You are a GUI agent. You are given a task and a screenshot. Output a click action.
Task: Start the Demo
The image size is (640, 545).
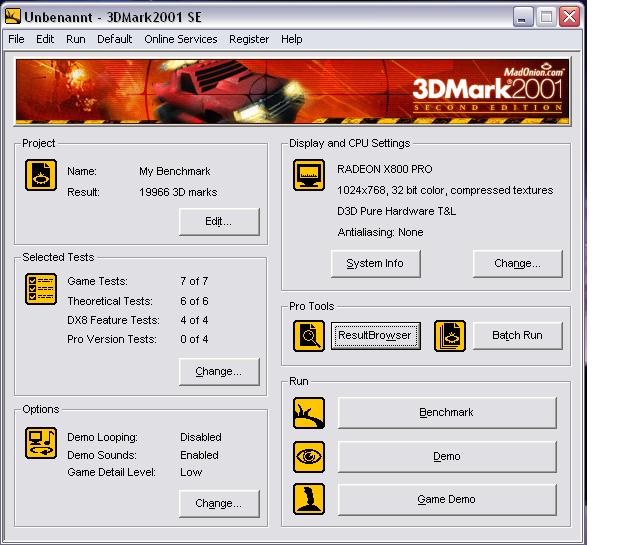(447, 457)
